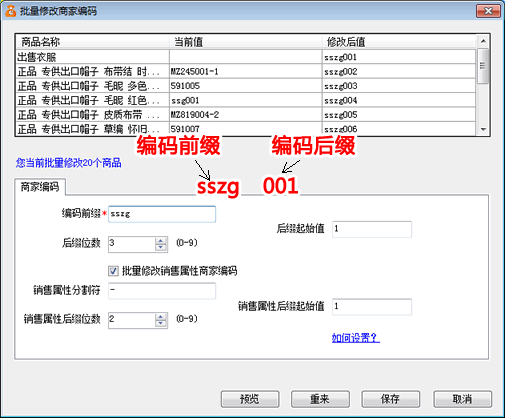The image size is (505, 418).
Task: Save changes with the 保存 button
Action: [x=391, y=399]
